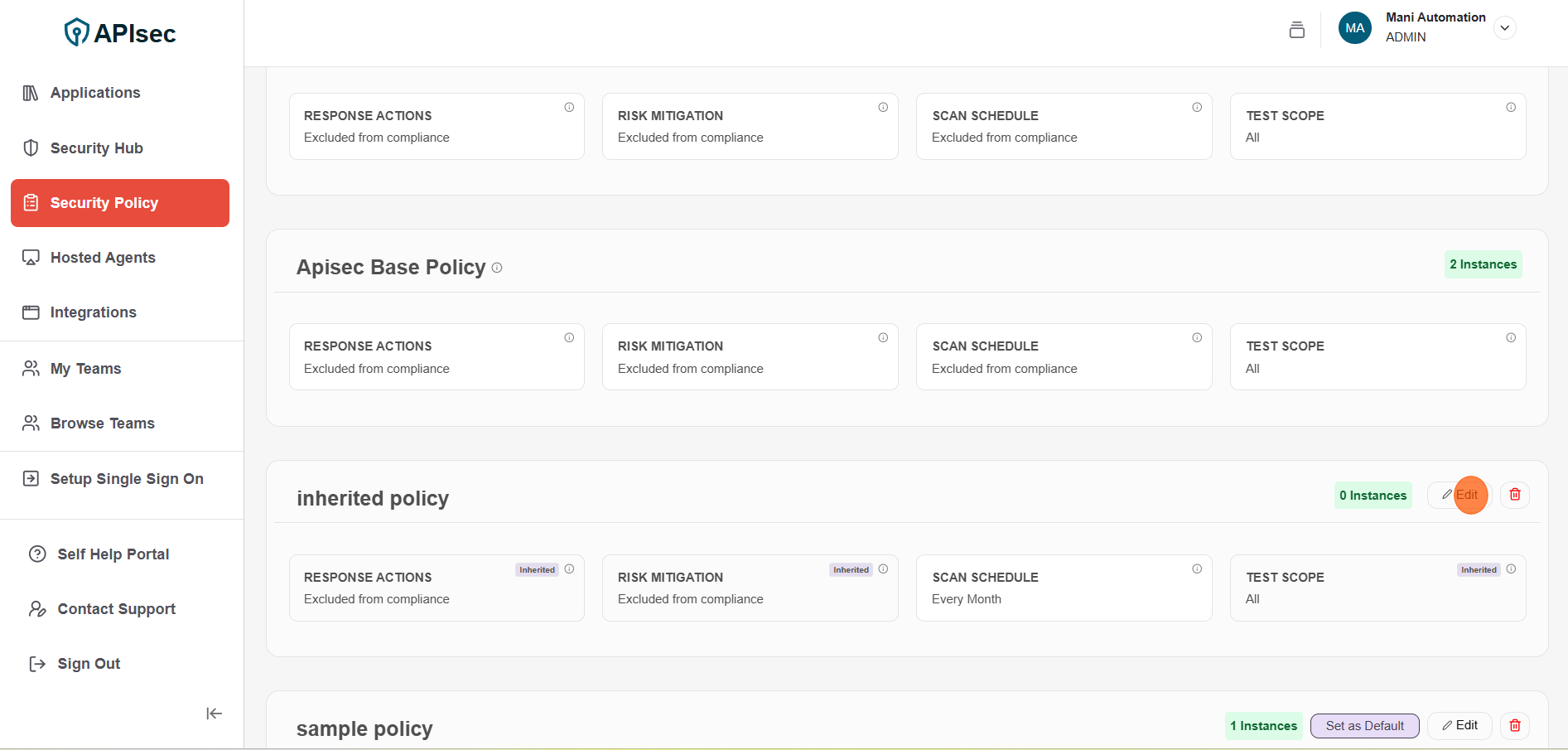The height and width of the screenshot is (750, 1568).
Task: Click info icon on Apisec Base Policy Test Scope card
Action: click(x=1510, y=338)
